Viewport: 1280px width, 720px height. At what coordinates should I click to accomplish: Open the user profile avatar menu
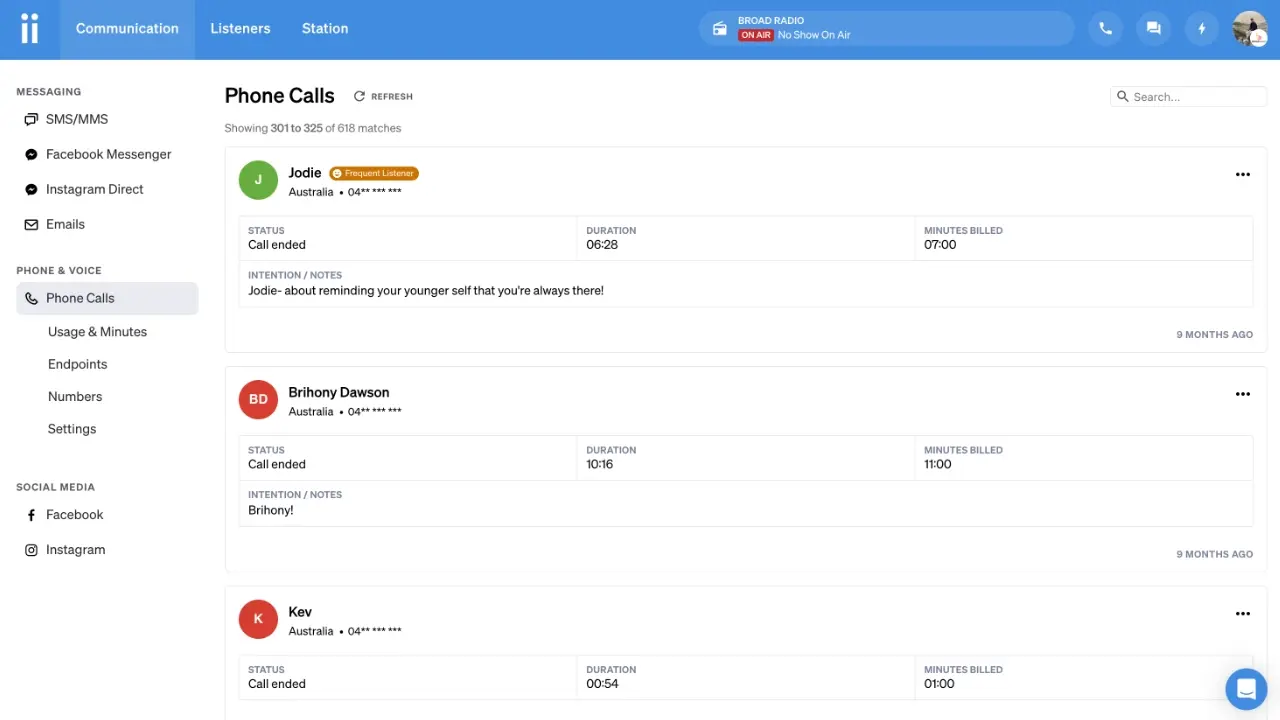[x=1250, y=29]
